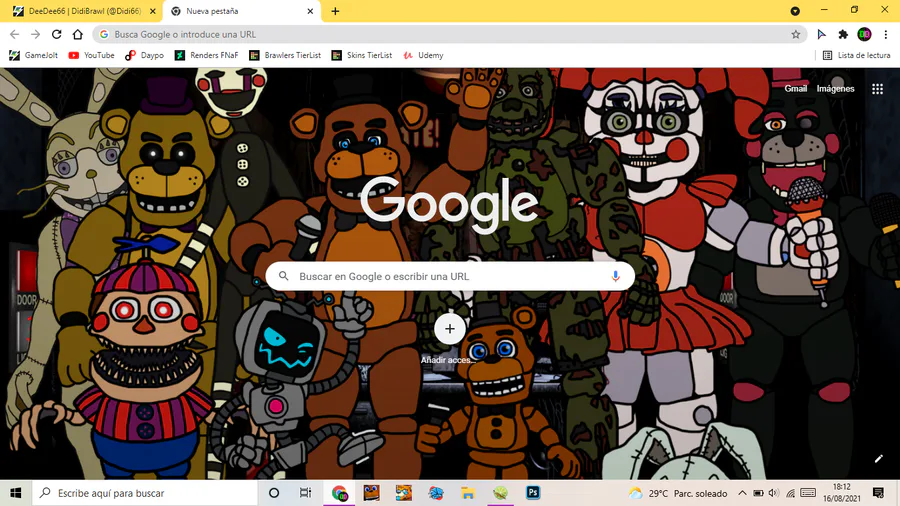Open Cortana circle on taskbar
The height and width of the screenshot is (506, 900).
click(x=274, y=493)
